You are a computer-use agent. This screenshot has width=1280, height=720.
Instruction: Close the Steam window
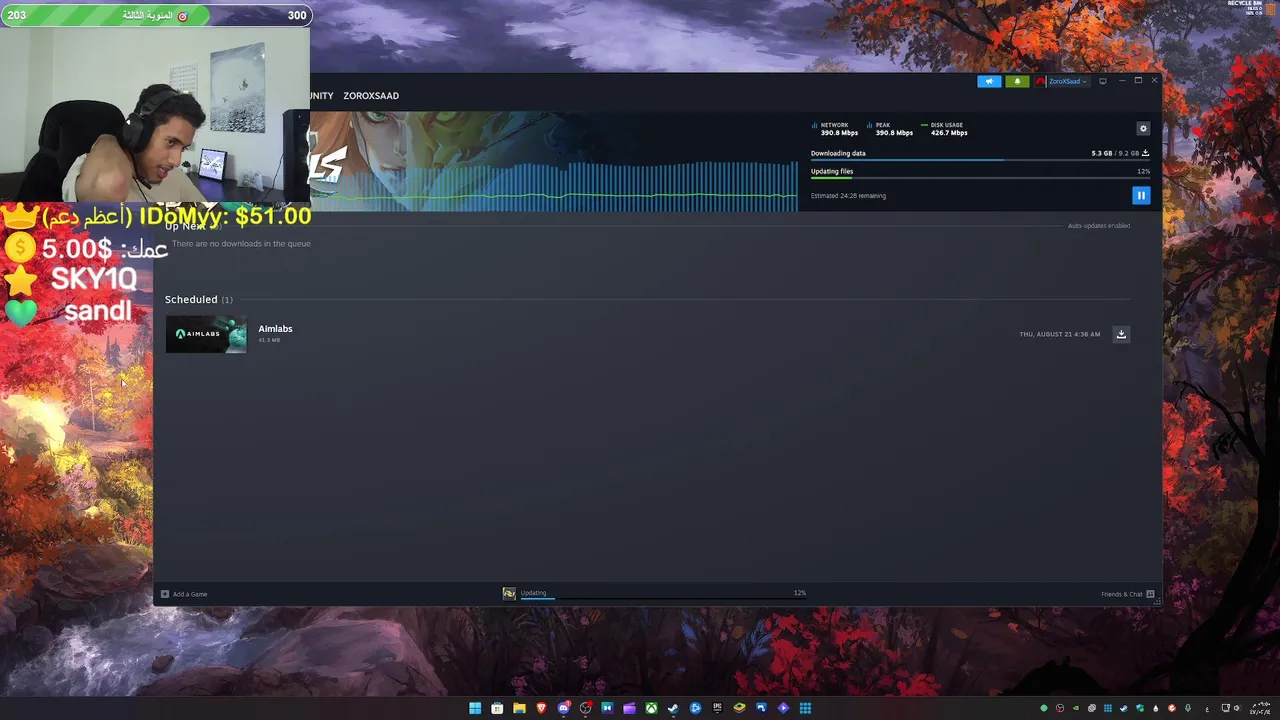click(x=1154, y=81)
